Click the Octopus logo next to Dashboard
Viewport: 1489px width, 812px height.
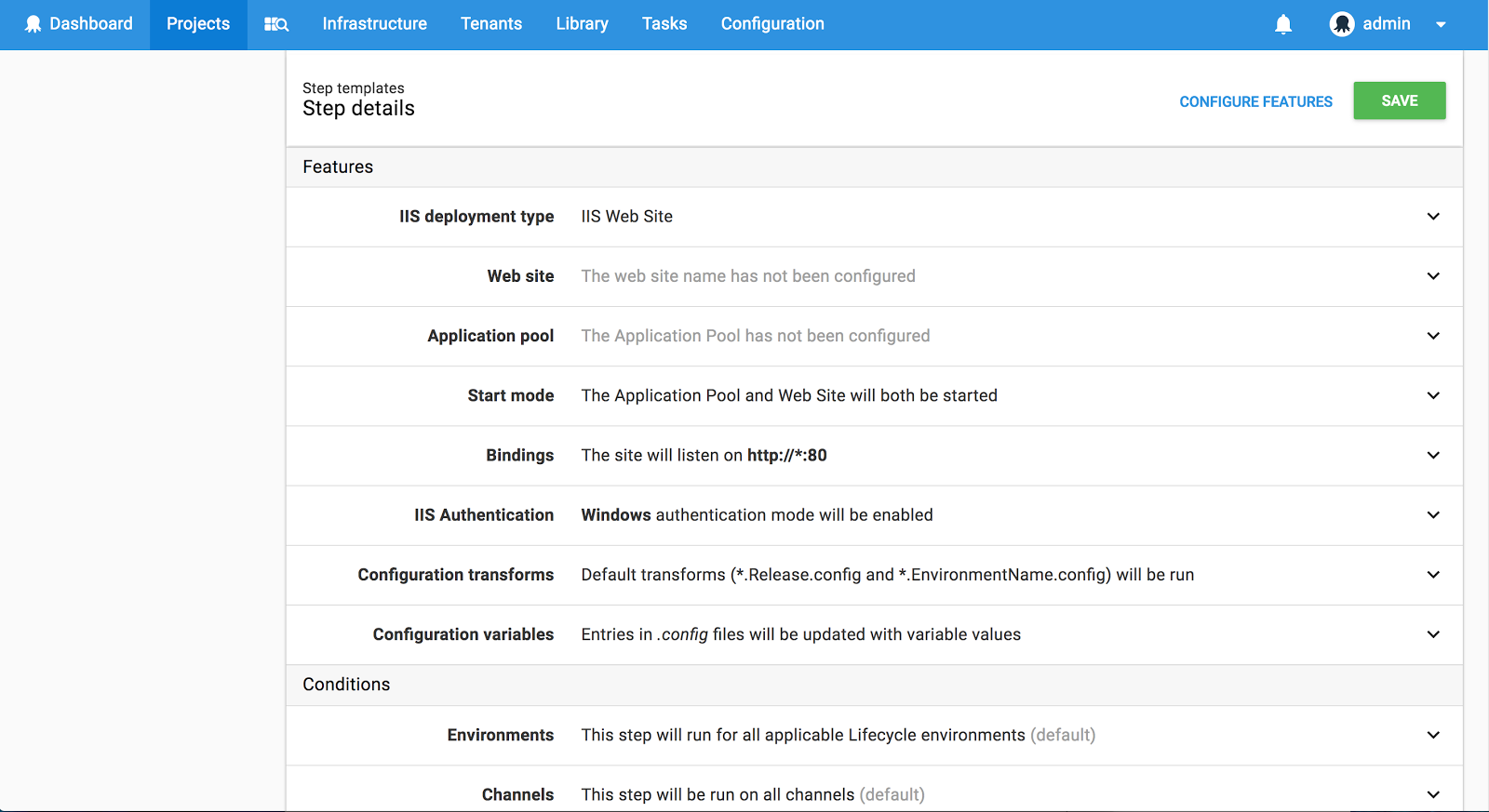[x=33, y=24]
